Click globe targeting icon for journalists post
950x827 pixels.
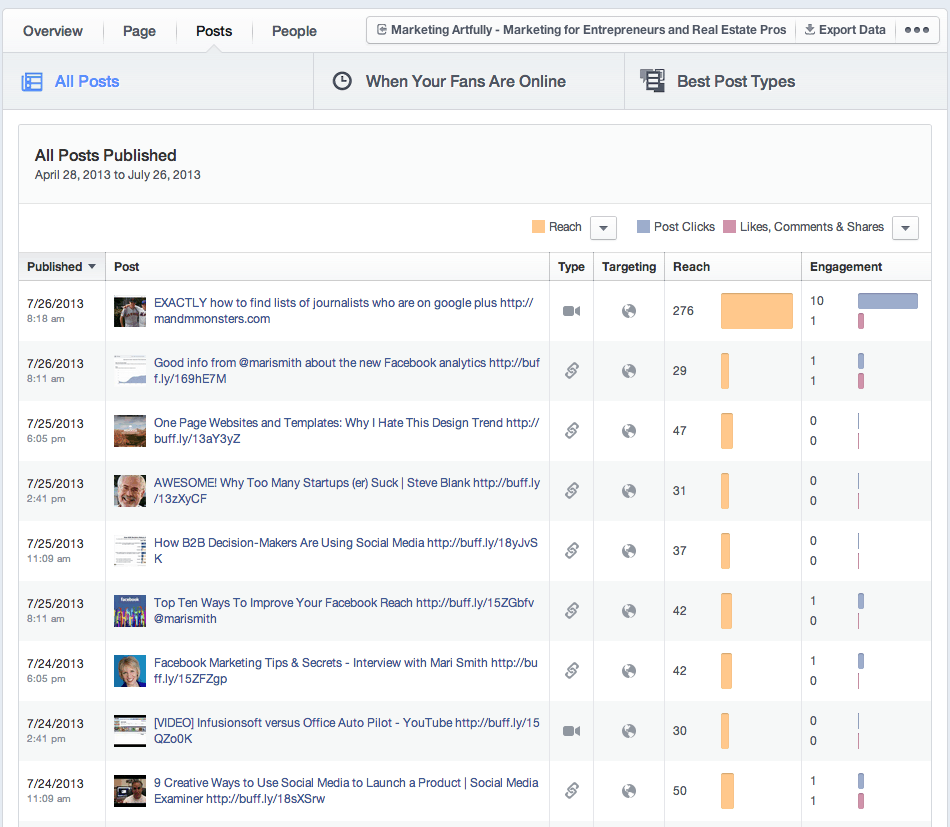629,311
